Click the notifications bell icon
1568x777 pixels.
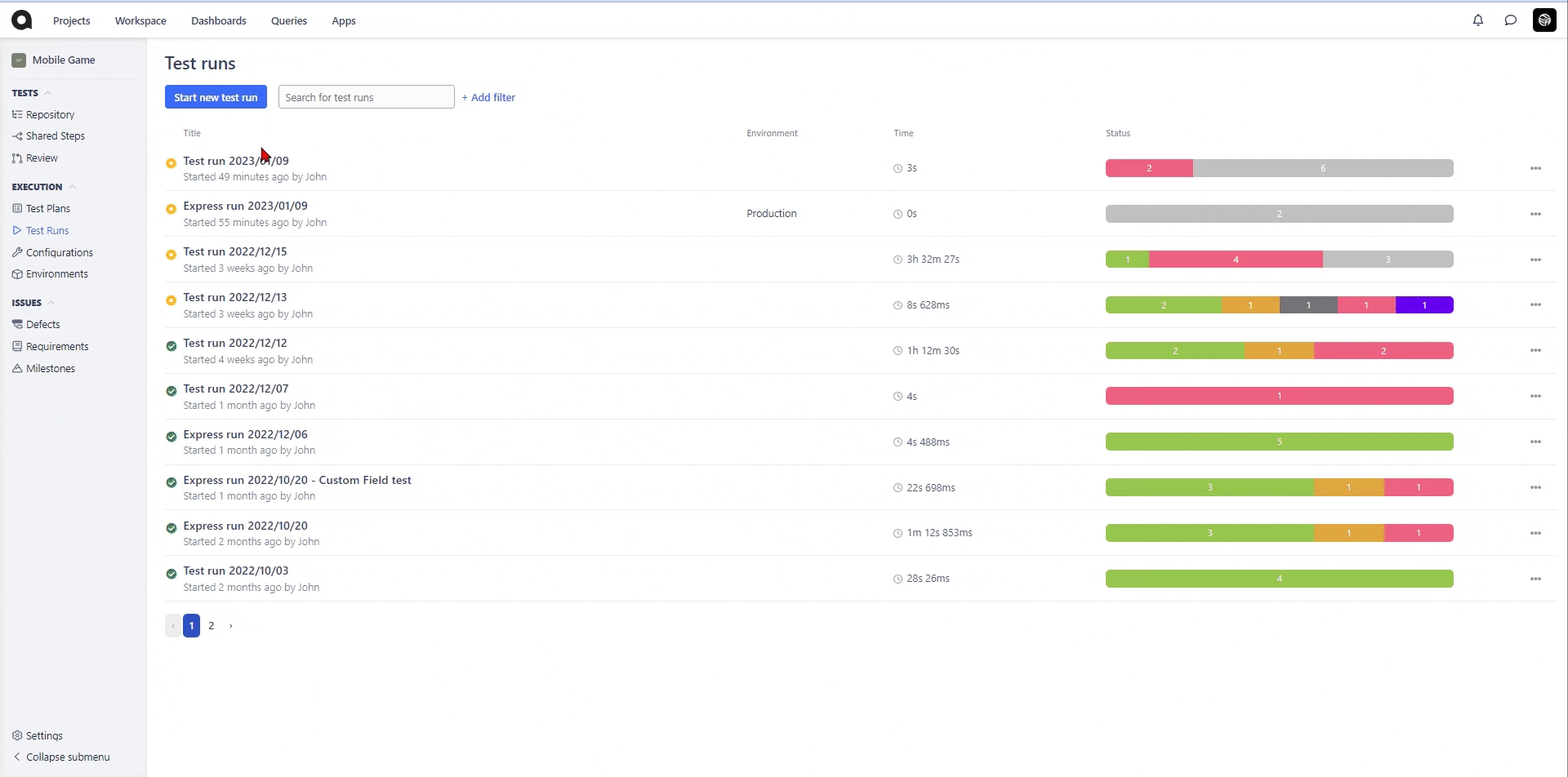tap(1477, 20)
